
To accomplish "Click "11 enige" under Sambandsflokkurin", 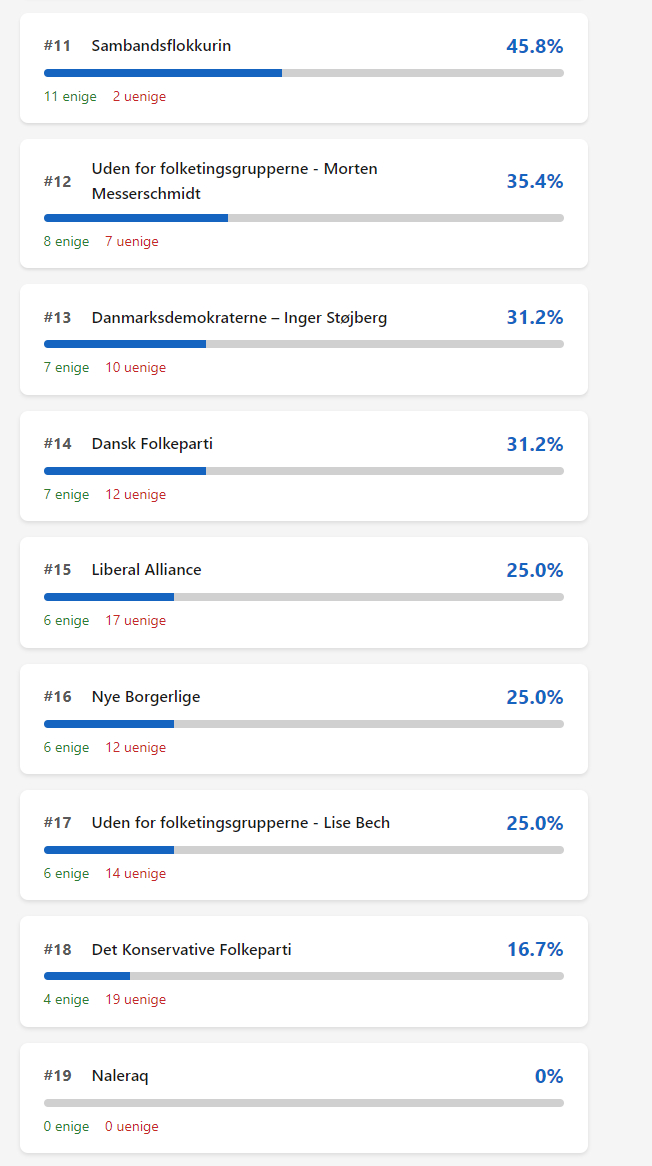I will coord(70,97).
